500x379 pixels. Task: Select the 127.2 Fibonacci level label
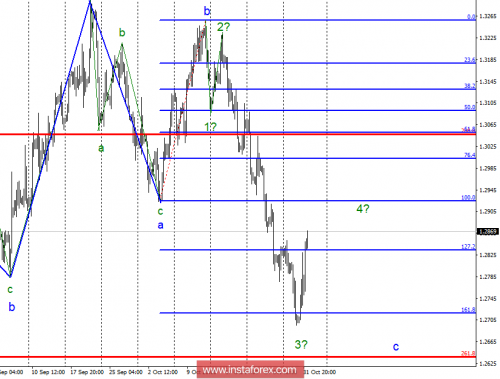click(468, 247)
